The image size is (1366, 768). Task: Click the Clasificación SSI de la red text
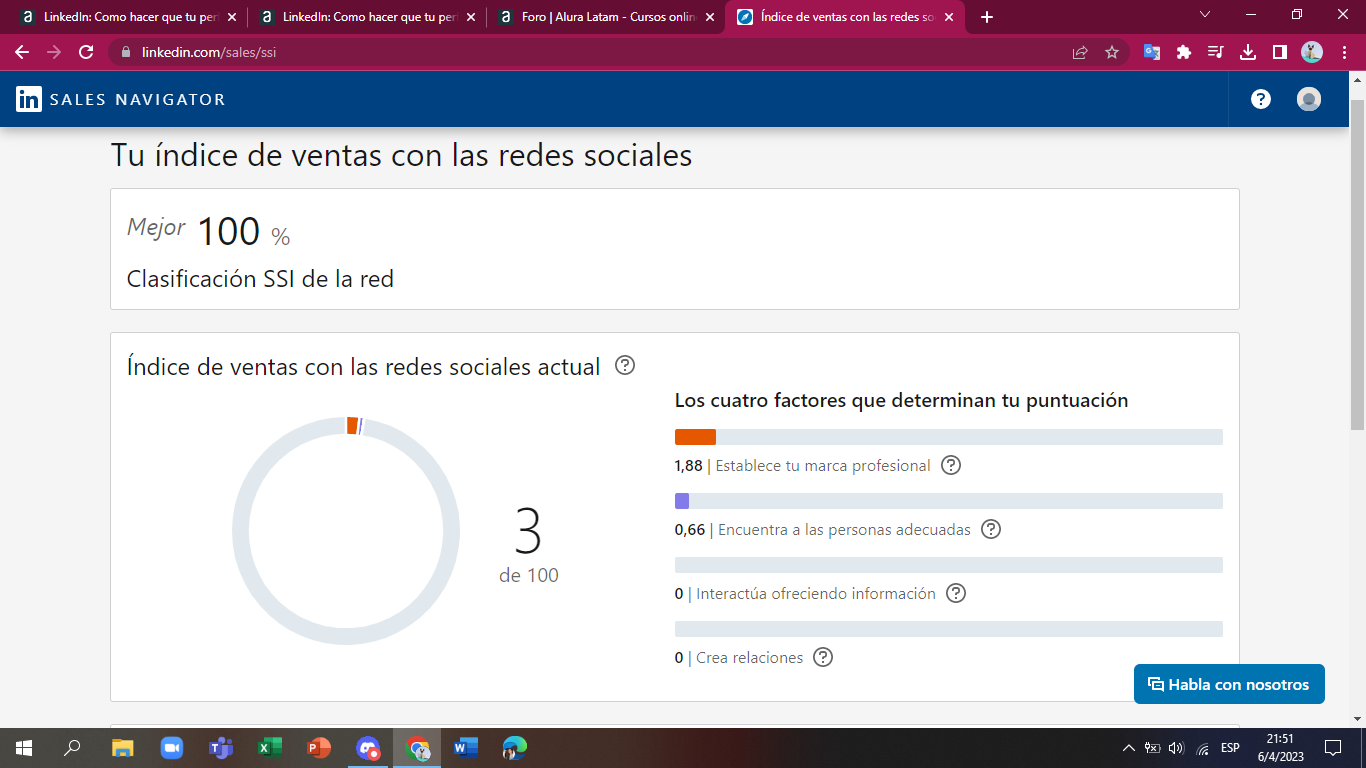click(260, 279)
